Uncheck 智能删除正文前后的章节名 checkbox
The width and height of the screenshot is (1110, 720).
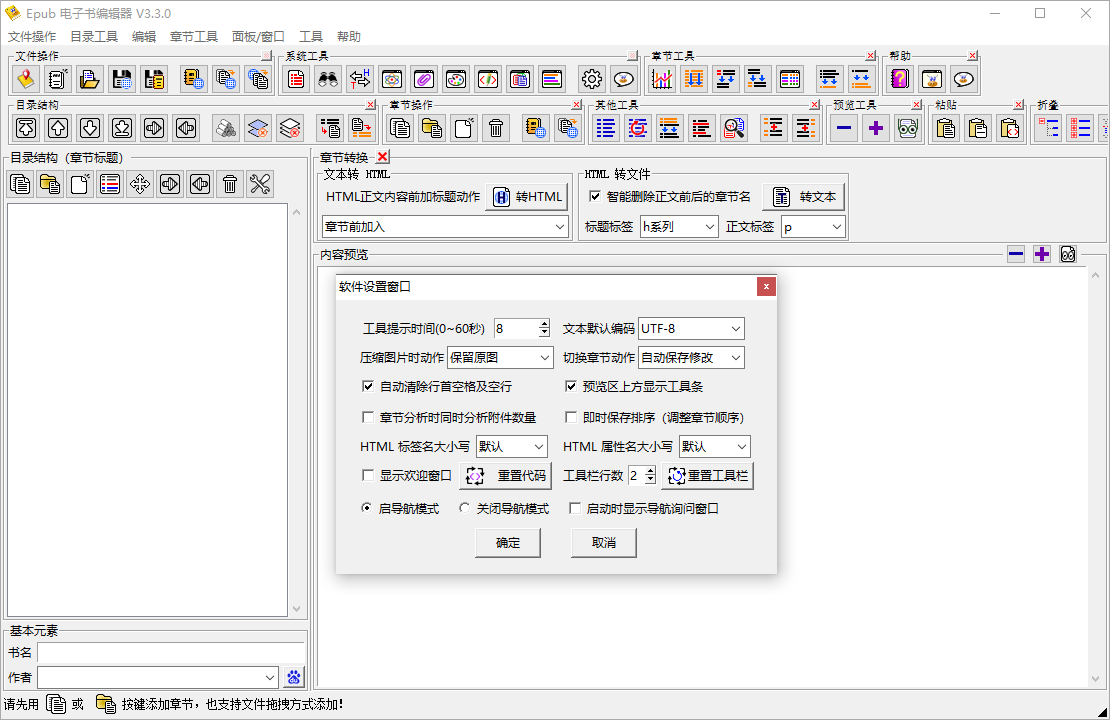click(595, 196)
